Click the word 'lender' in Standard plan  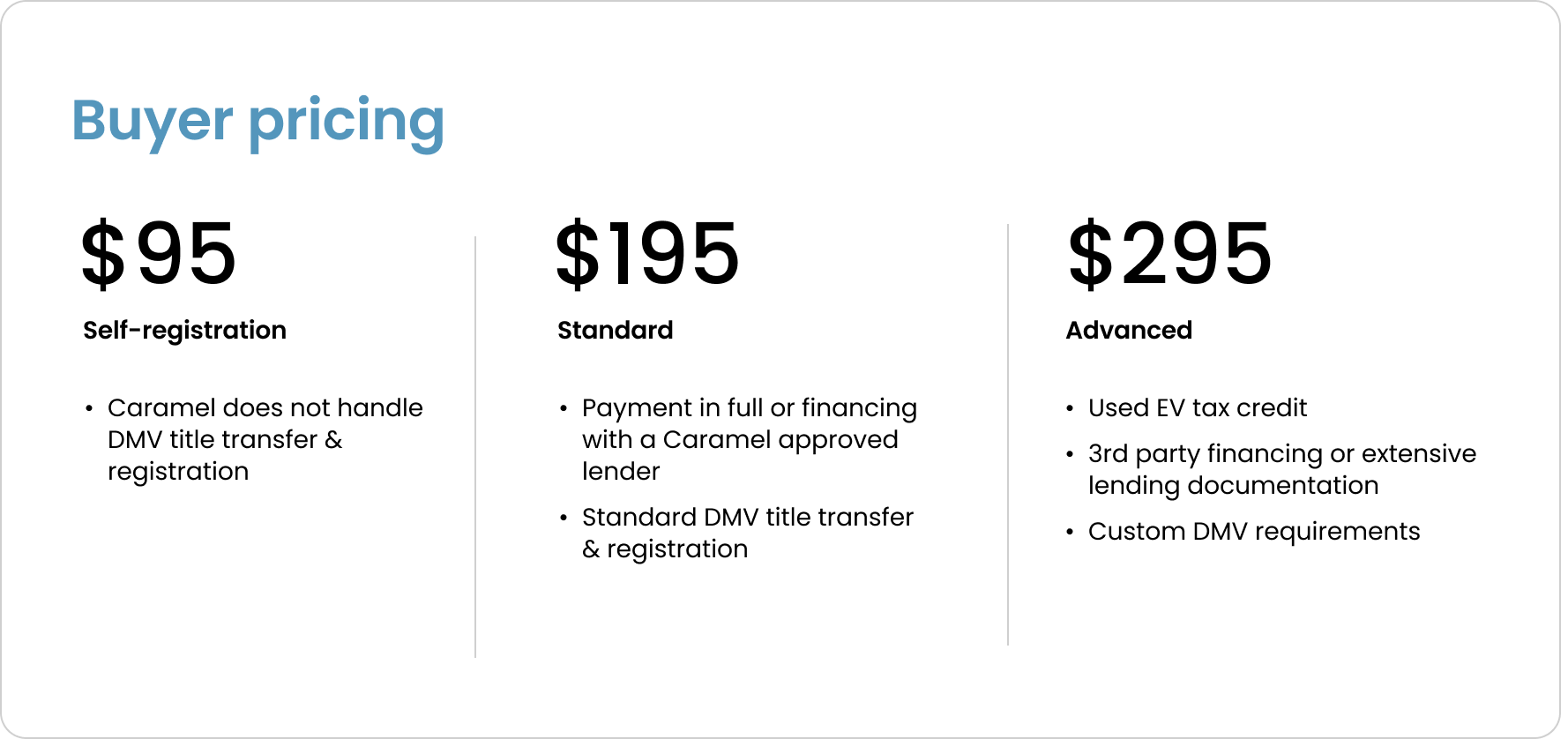tap(621, 471)
